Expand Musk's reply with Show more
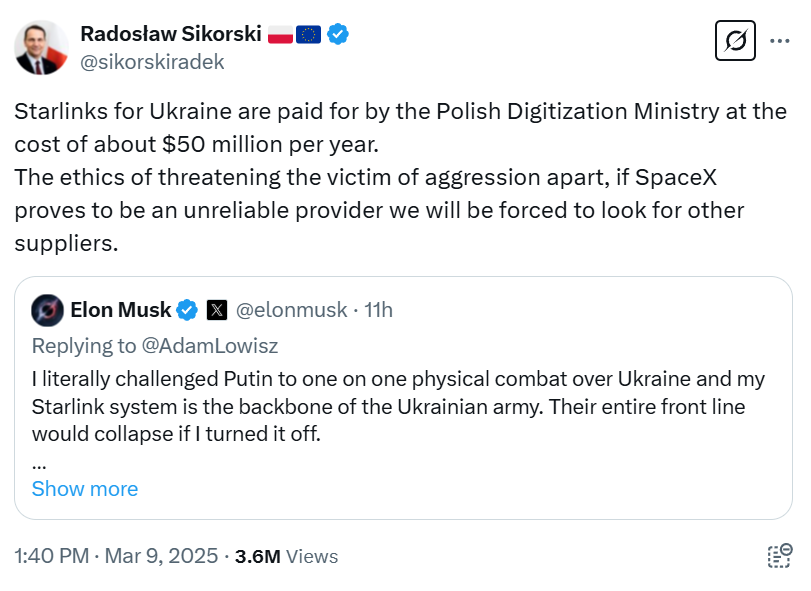The image size is (811, 591). tap(84, 489)
